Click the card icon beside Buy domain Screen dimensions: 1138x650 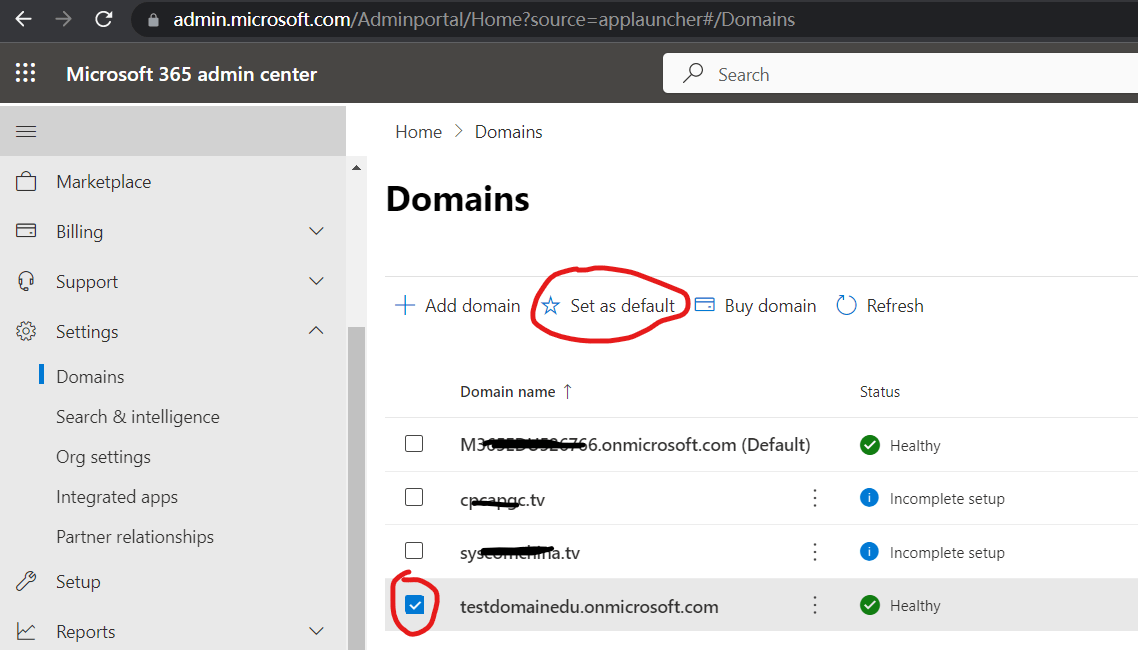coord(705,305)
